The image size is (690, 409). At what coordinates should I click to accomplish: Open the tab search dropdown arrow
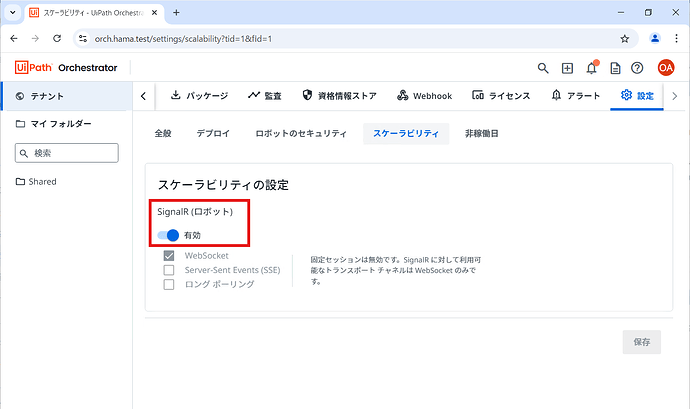12,13
